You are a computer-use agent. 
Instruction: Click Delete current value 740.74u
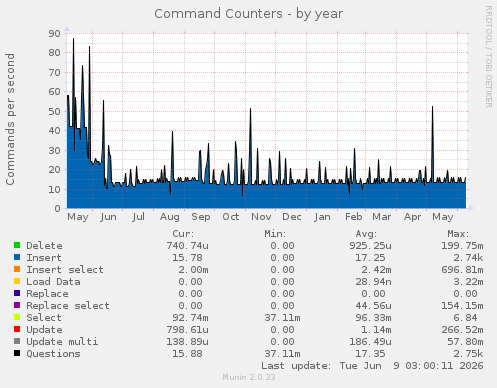click(188, 246)
